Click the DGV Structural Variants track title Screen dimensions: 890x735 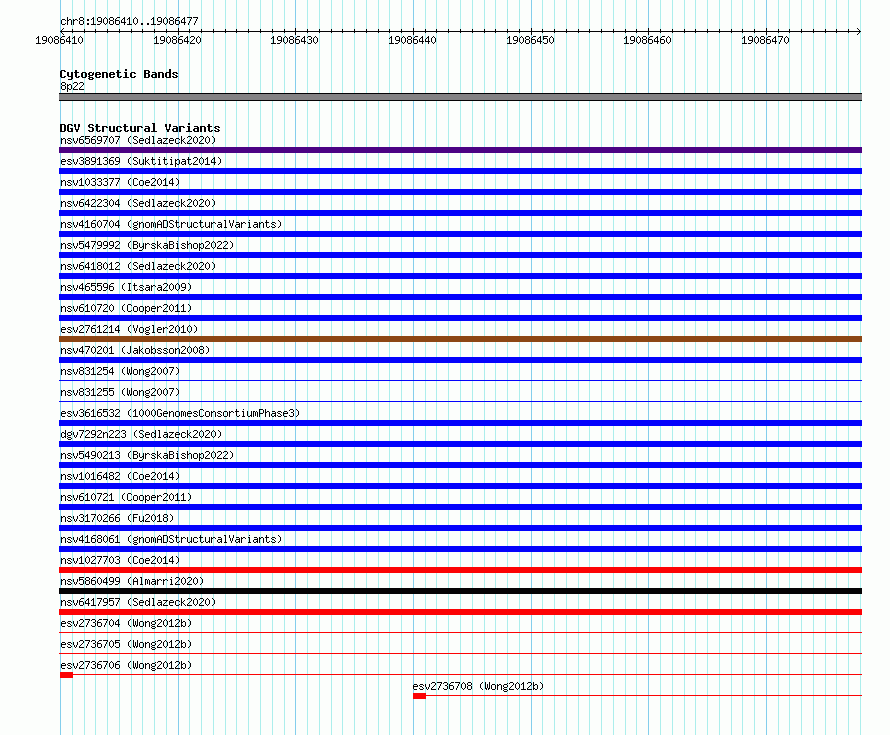click(x=140, y=128)
